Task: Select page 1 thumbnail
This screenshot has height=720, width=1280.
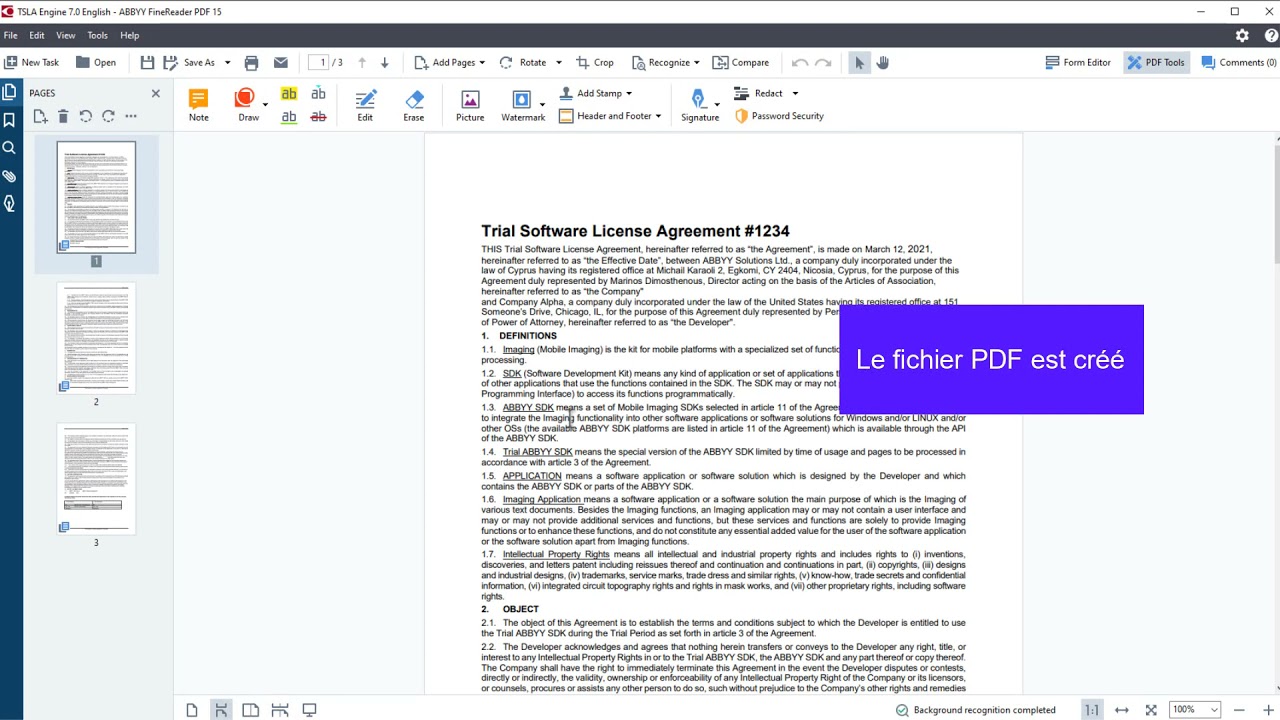Action: [x=96, y=197]
